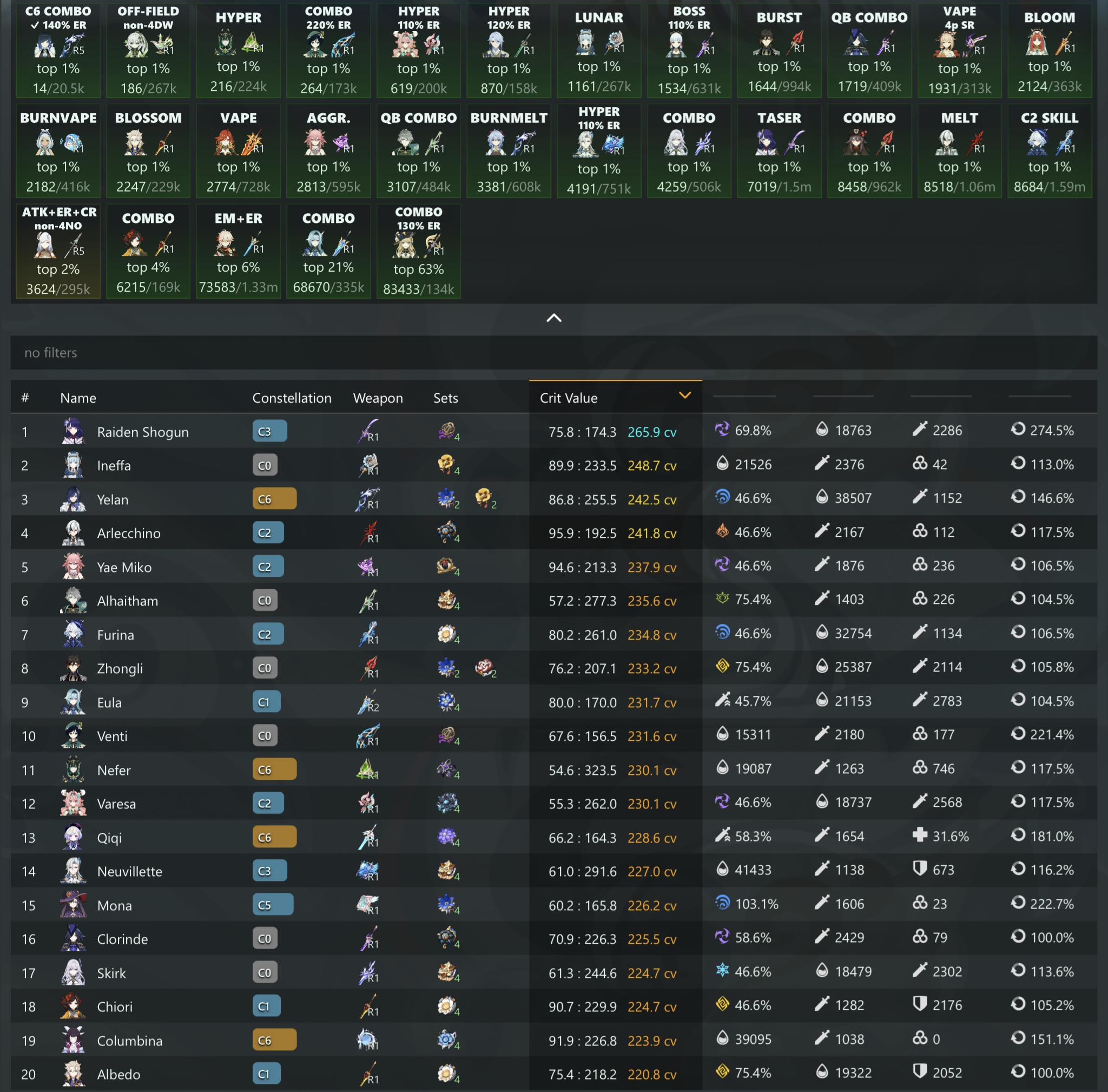Click Zhongli's second artifact set icon
The height and width of the screenshot is (1092, 1108).
[x=485, y=668]
